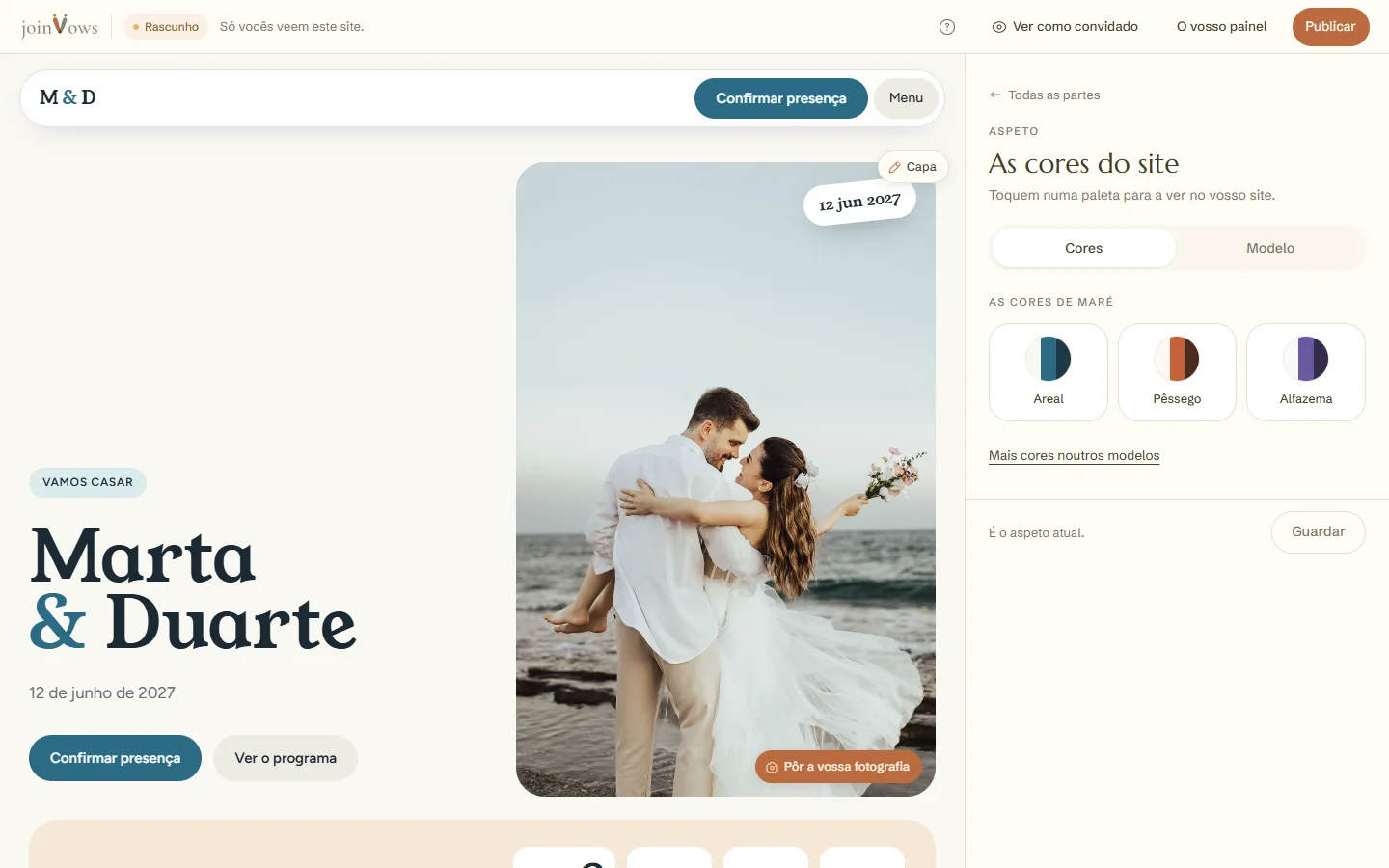The height and width of the screenshot is (868, 1389).
Task: Click the joinVows logo
Action: (60, 26)
